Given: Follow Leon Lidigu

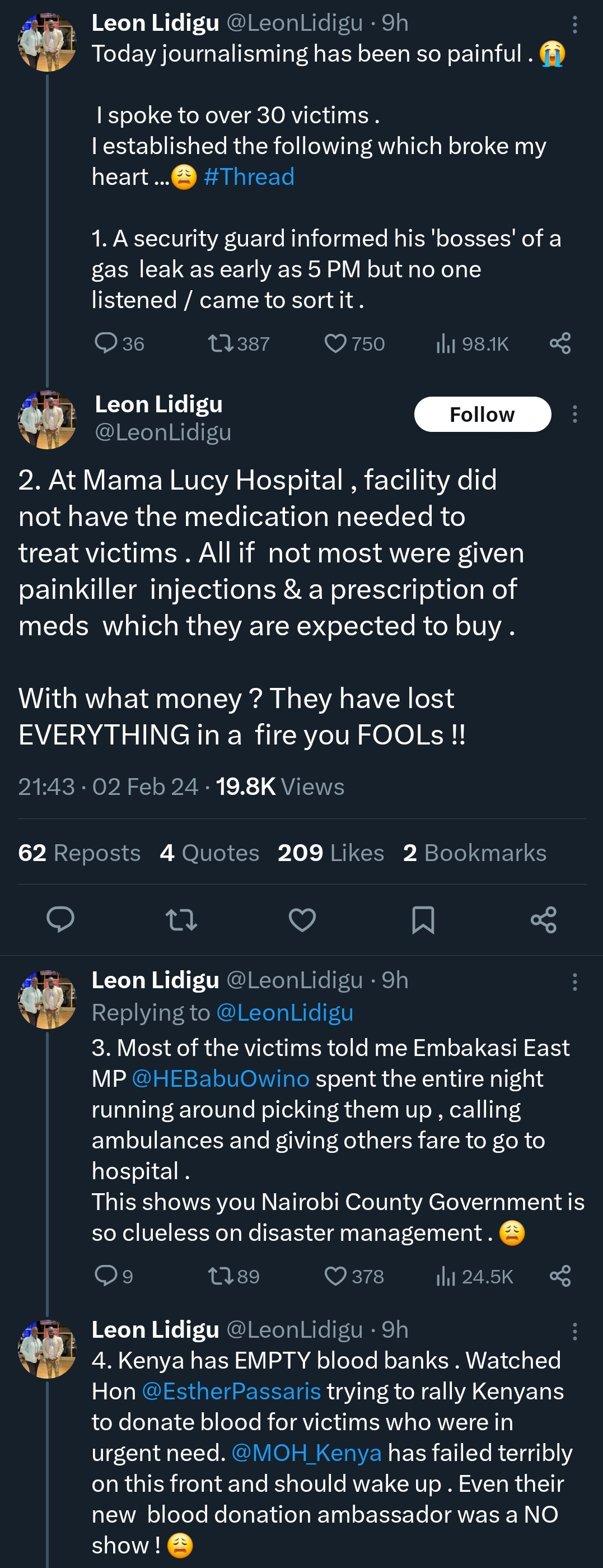Looking at the screenshot, I should (482, 415).
